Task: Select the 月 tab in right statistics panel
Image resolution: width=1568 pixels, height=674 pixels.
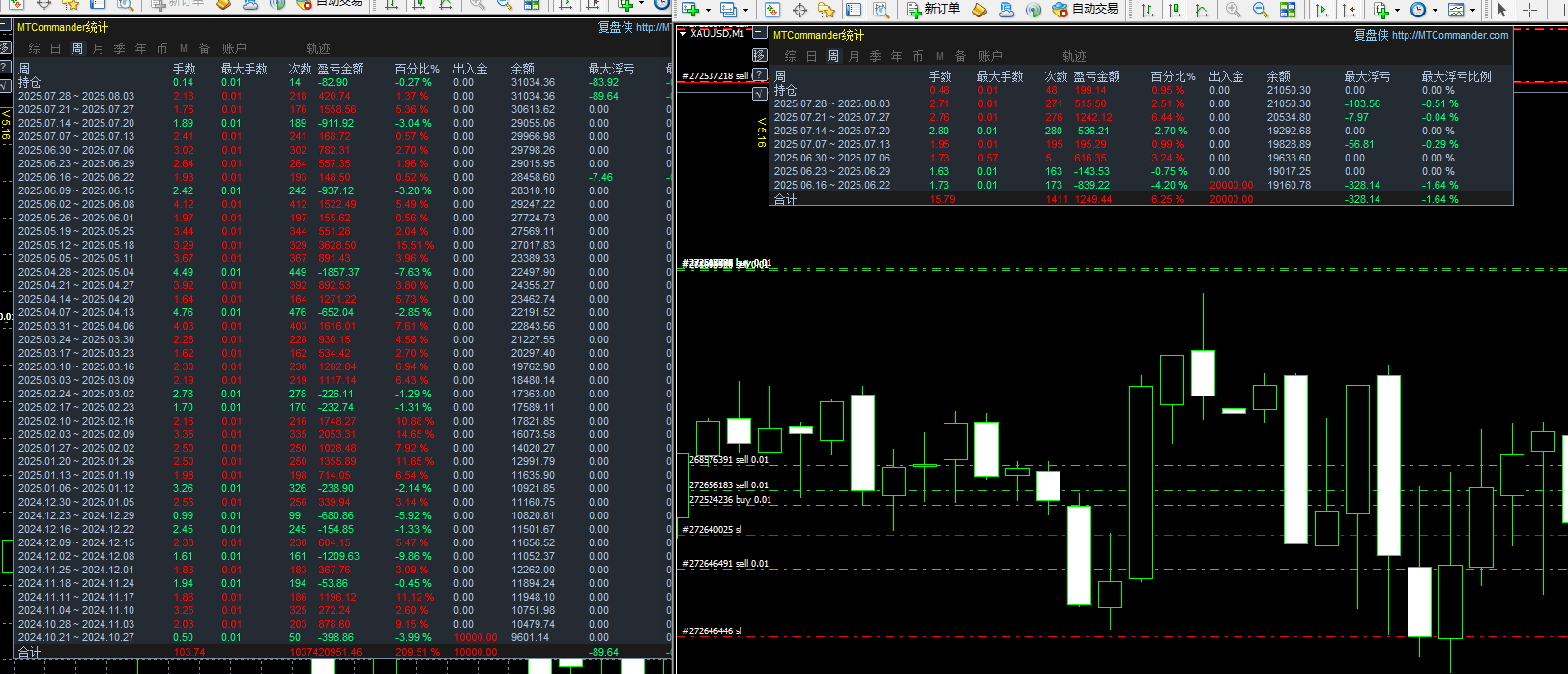Action: point(854,56)
